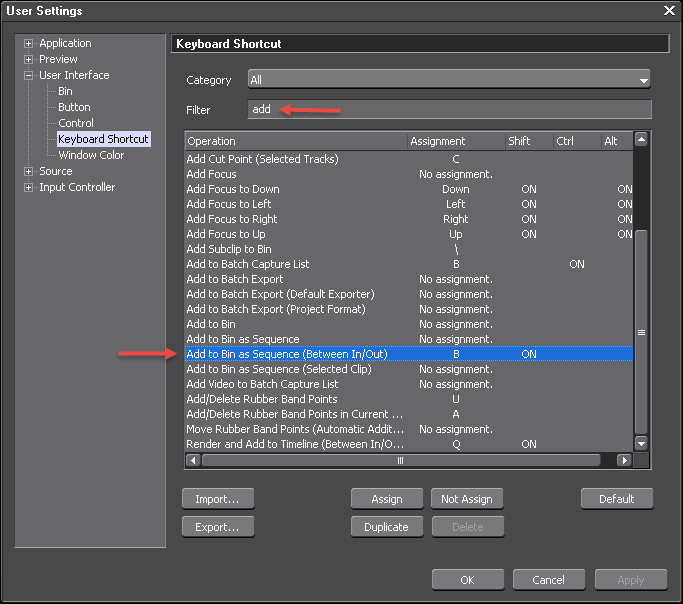The height and width of the screenshot is (604, 683).
Task: Expand the Application tree node
Action: [x=29, y=44]
